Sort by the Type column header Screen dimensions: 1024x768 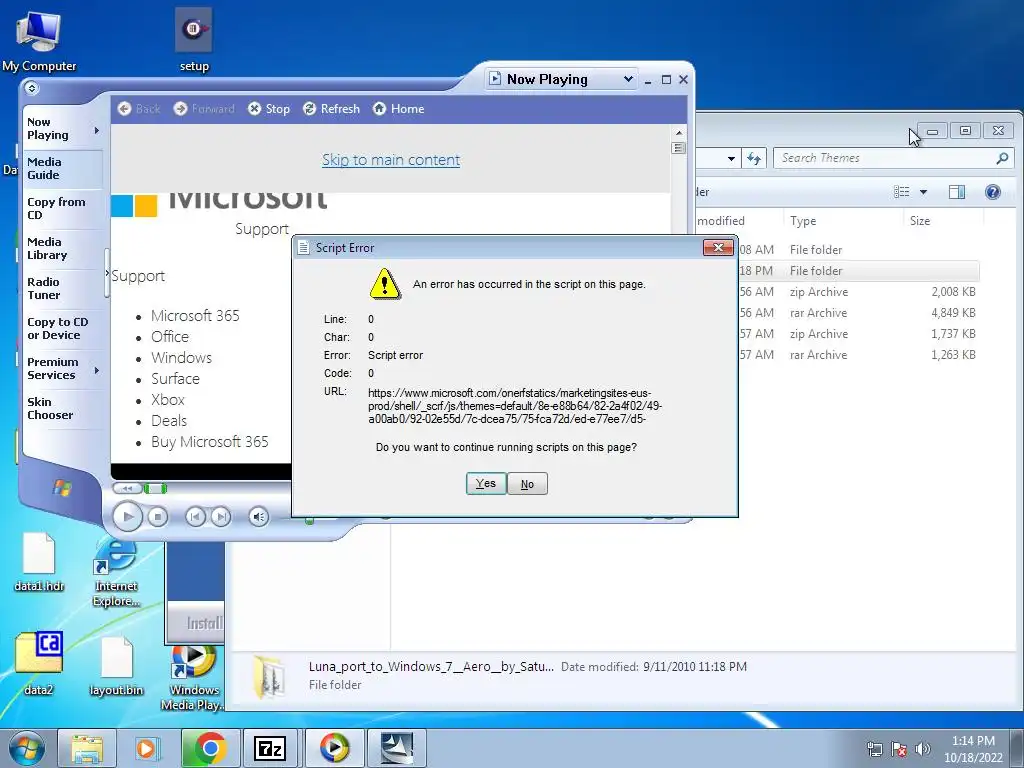pyautogui.click(x=842, y=221)
